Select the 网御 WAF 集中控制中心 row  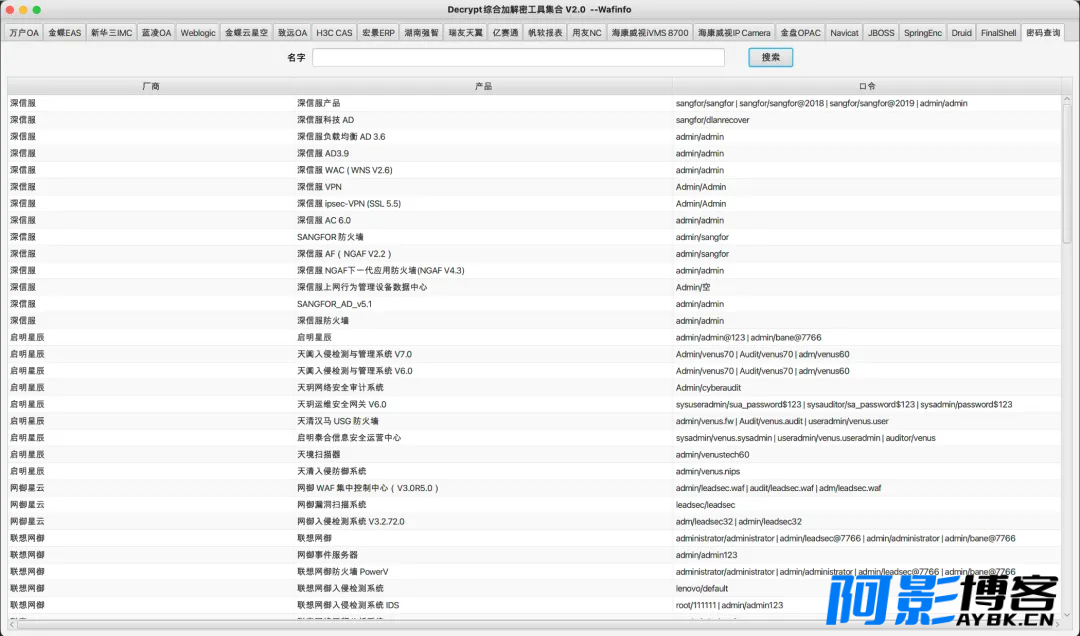coord(534,488)
